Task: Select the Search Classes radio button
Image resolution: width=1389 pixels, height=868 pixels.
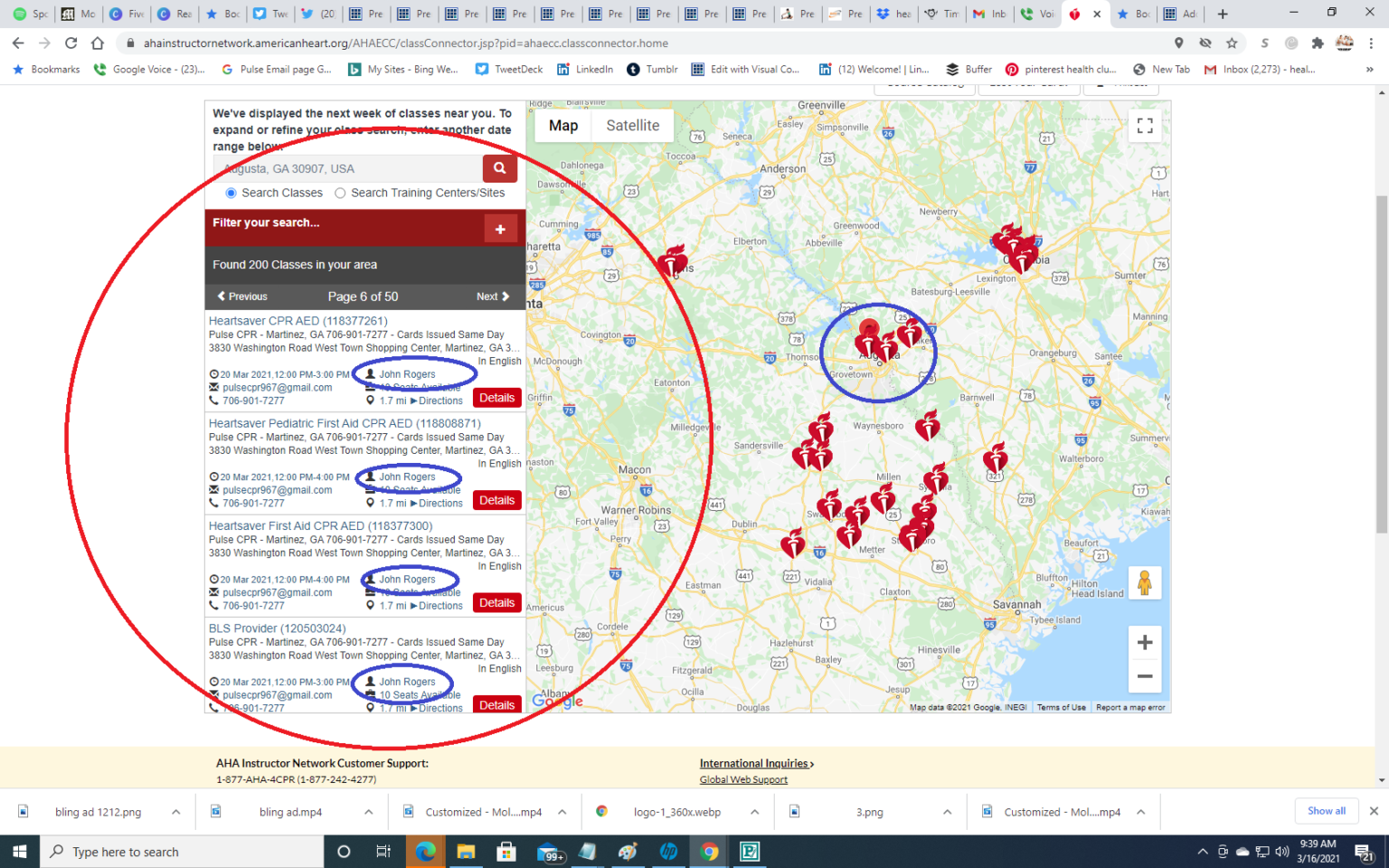Action: [x=231, y=193]
